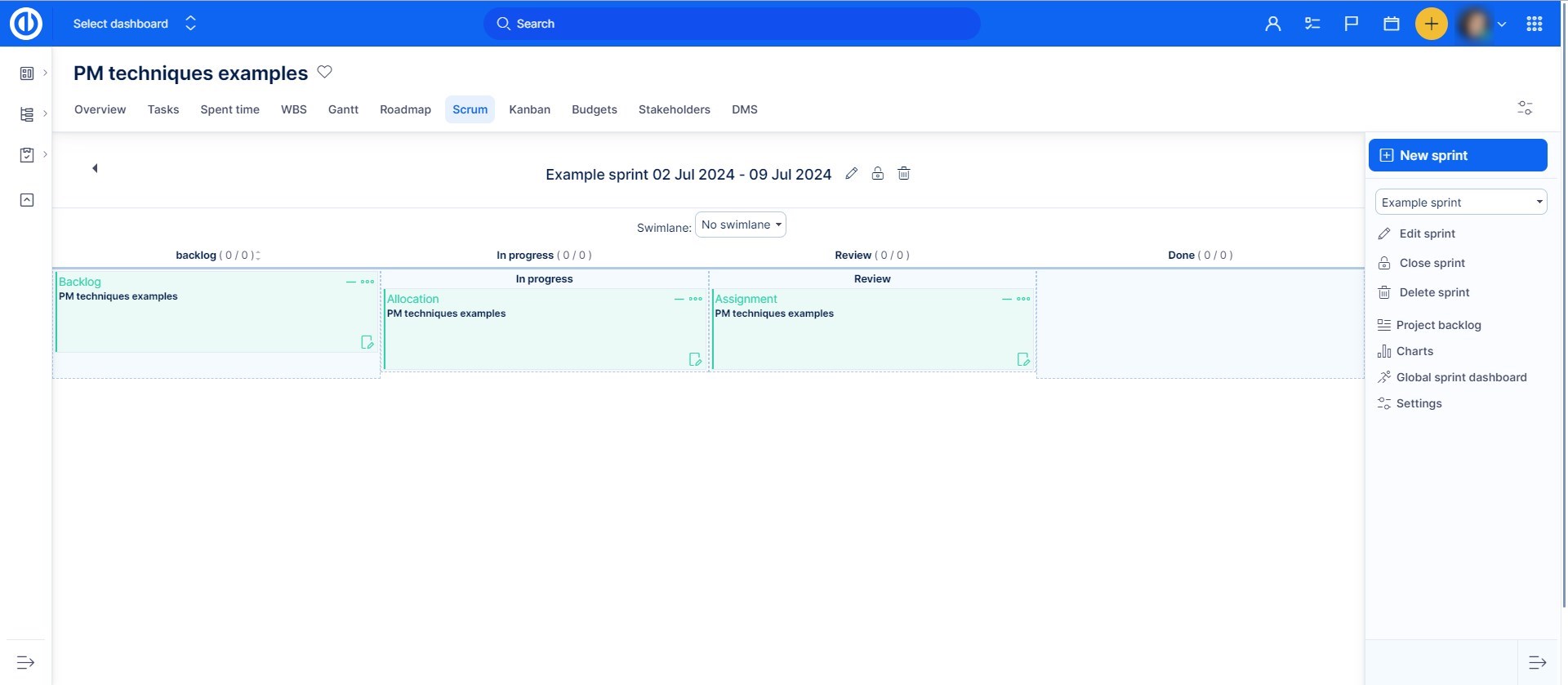Click the lock icon beside sprint title
Image resolution: width=1568 pixels, height=685 pixels.
tap(877, 173)
